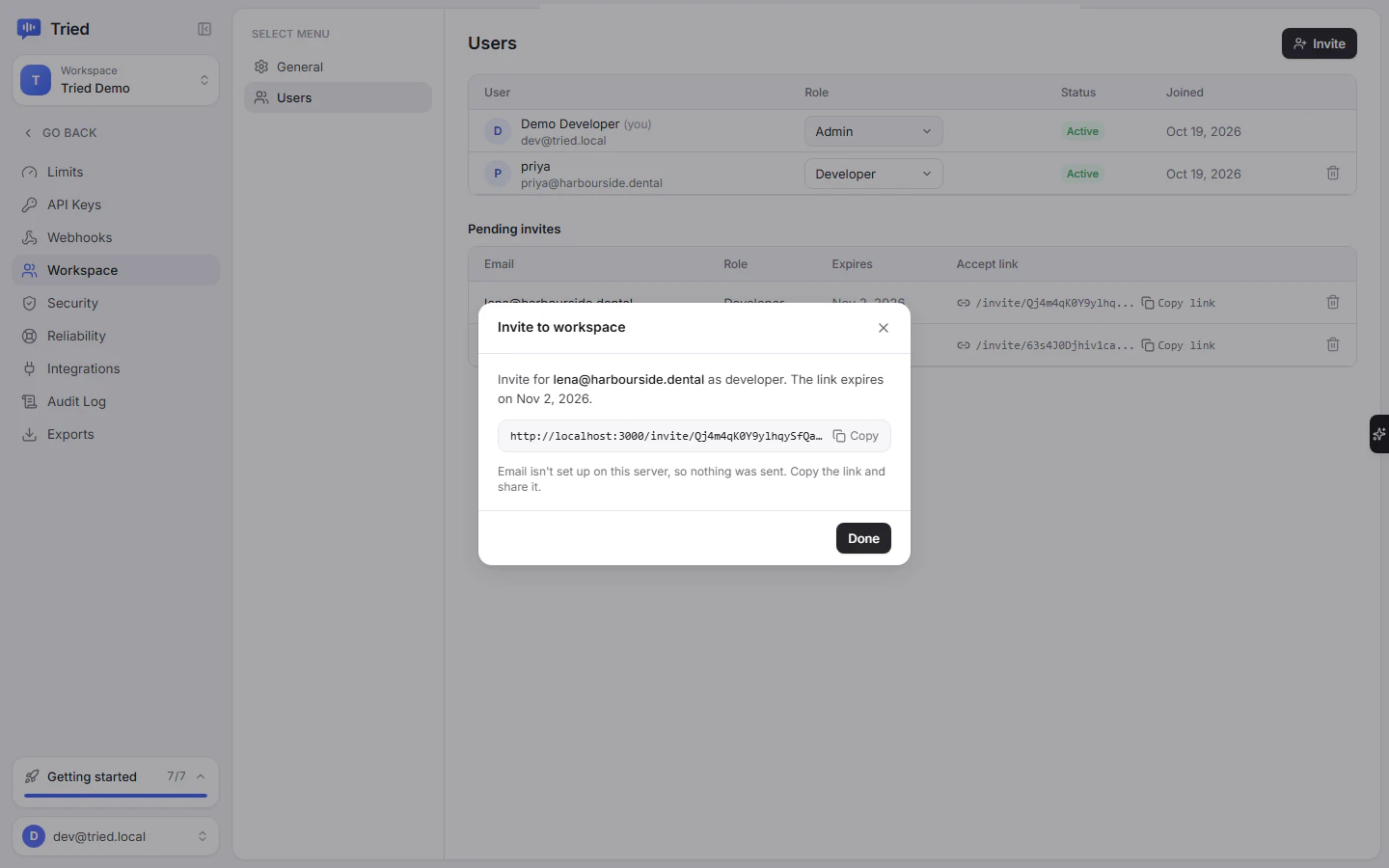
Task: Click the Invite button at top right
Action: [x=1319, y=43]
